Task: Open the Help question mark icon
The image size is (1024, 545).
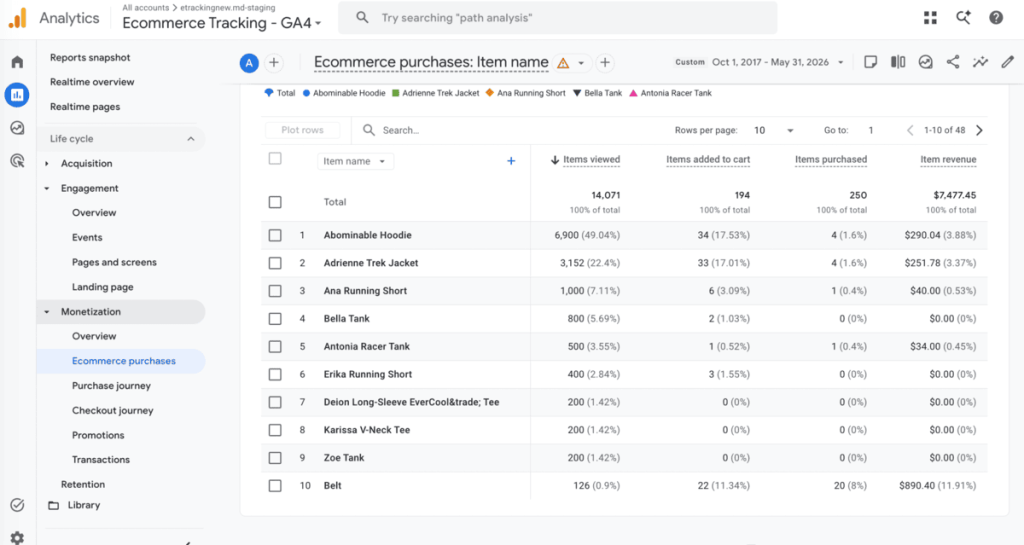Action: pos(996,18)
